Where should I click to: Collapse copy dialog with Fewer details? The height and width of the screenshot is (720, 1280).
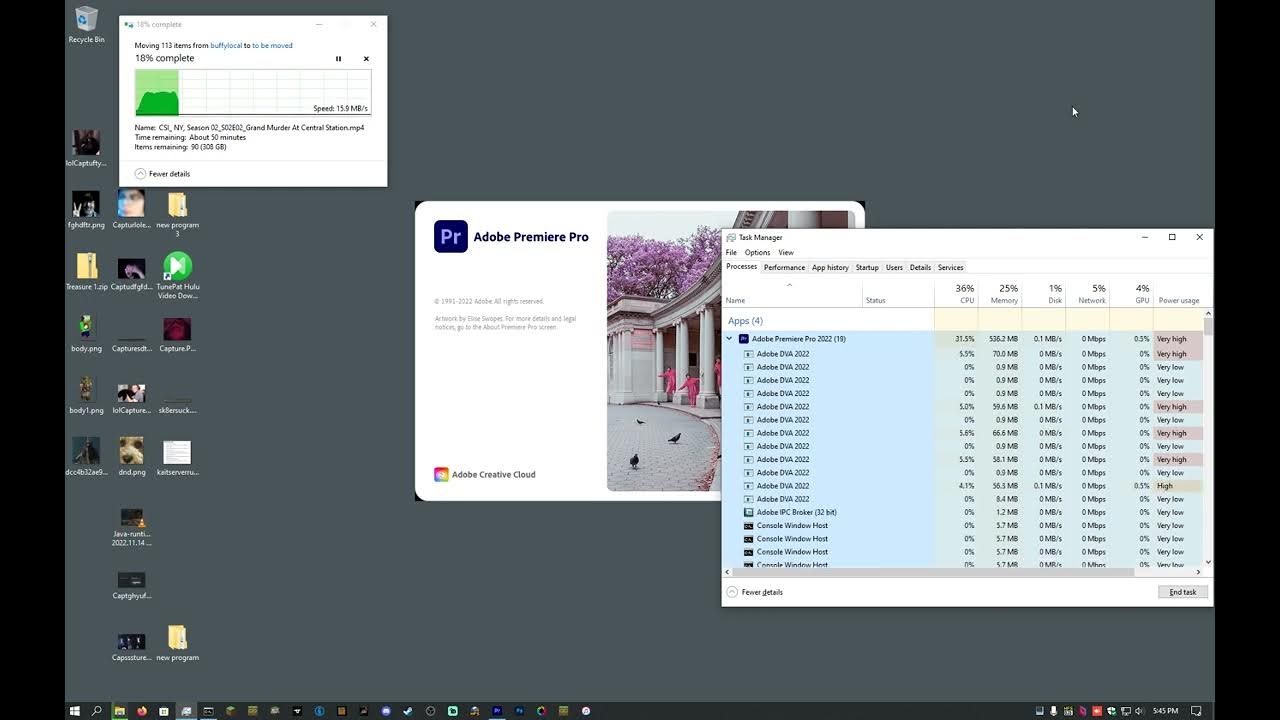[163, 174]
